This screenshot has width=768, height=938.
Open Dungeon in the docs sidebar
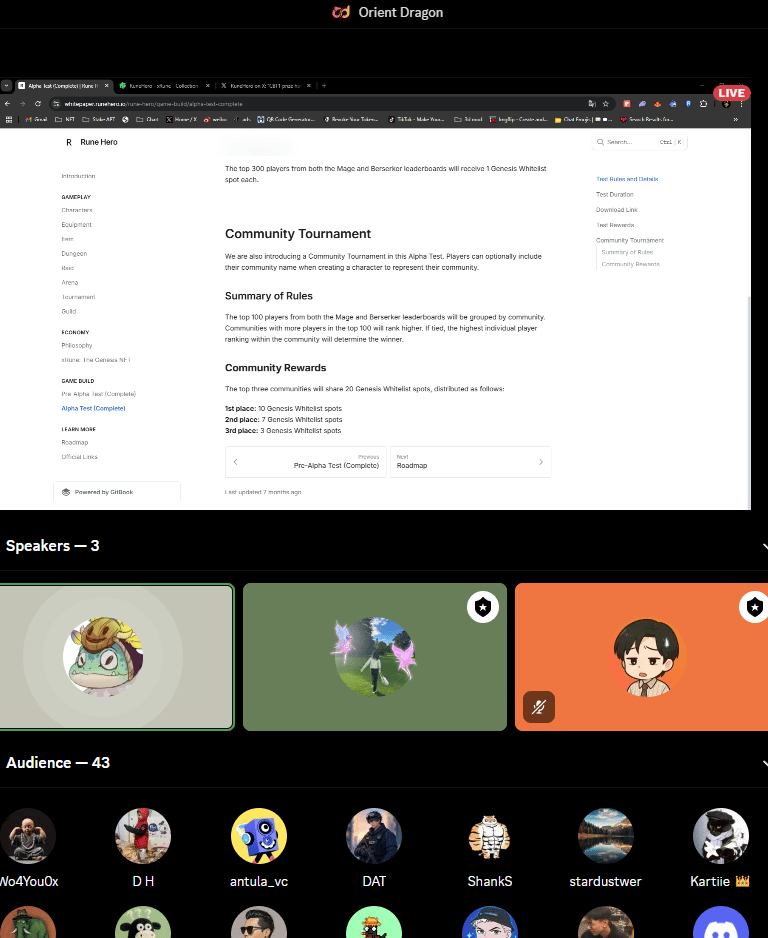pos(74,254)
